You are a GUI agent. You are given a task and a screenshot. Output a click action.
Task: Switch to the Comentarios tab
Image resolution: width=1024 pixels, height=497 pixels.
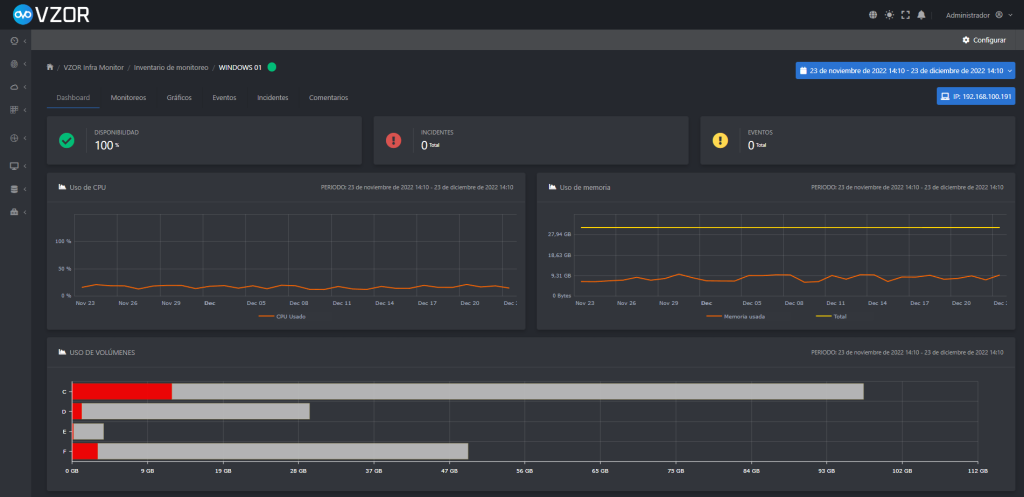tap(328, 97)
